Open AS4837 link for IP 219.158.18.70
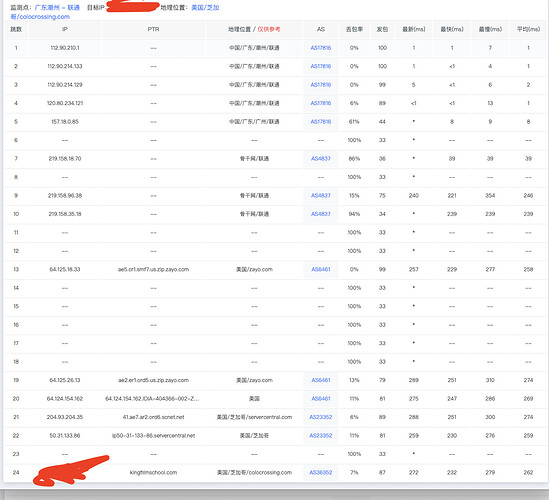 pos(321,159)
